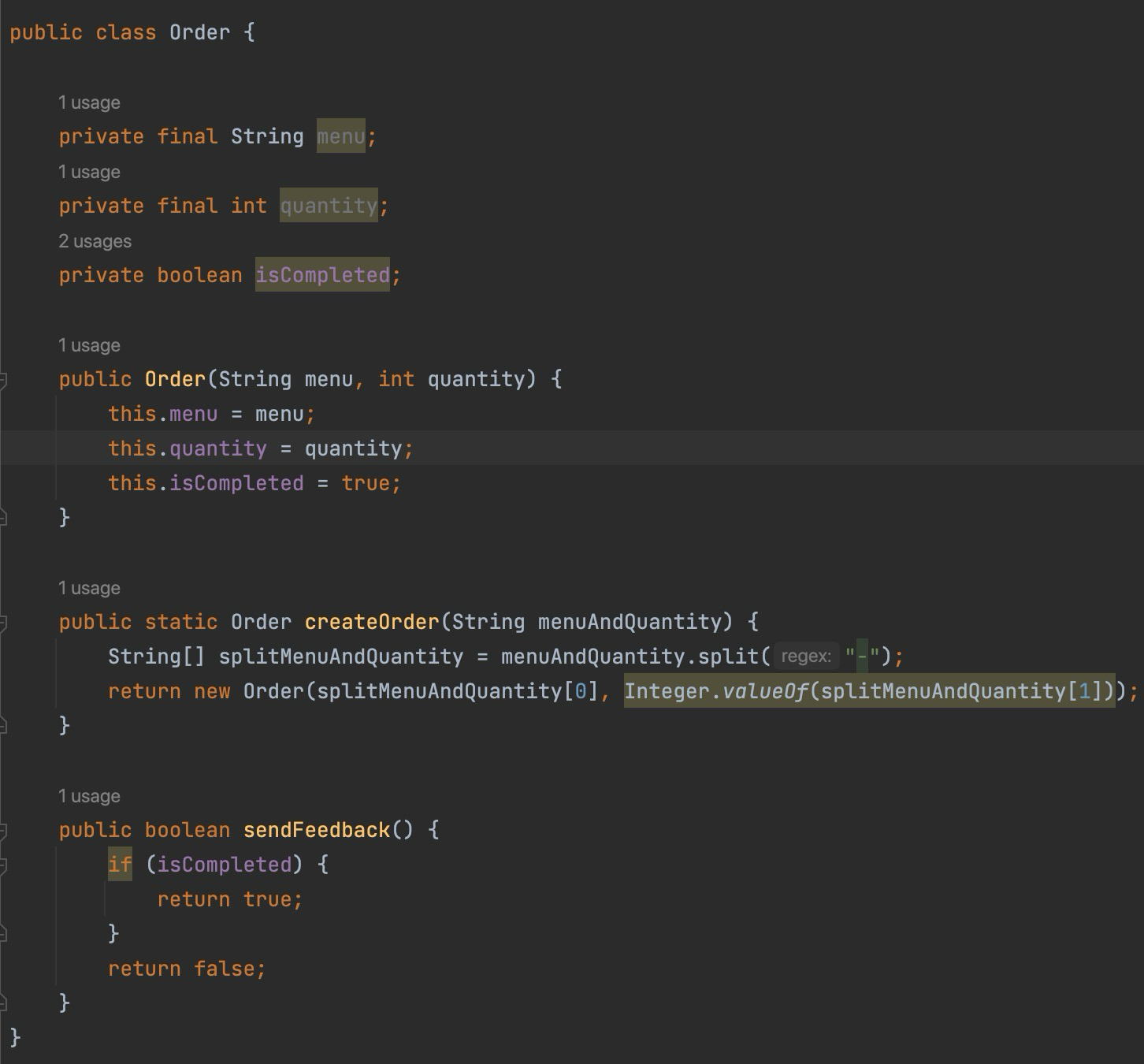Open the '1 usage' hint above the menu field

coord(89,102)
